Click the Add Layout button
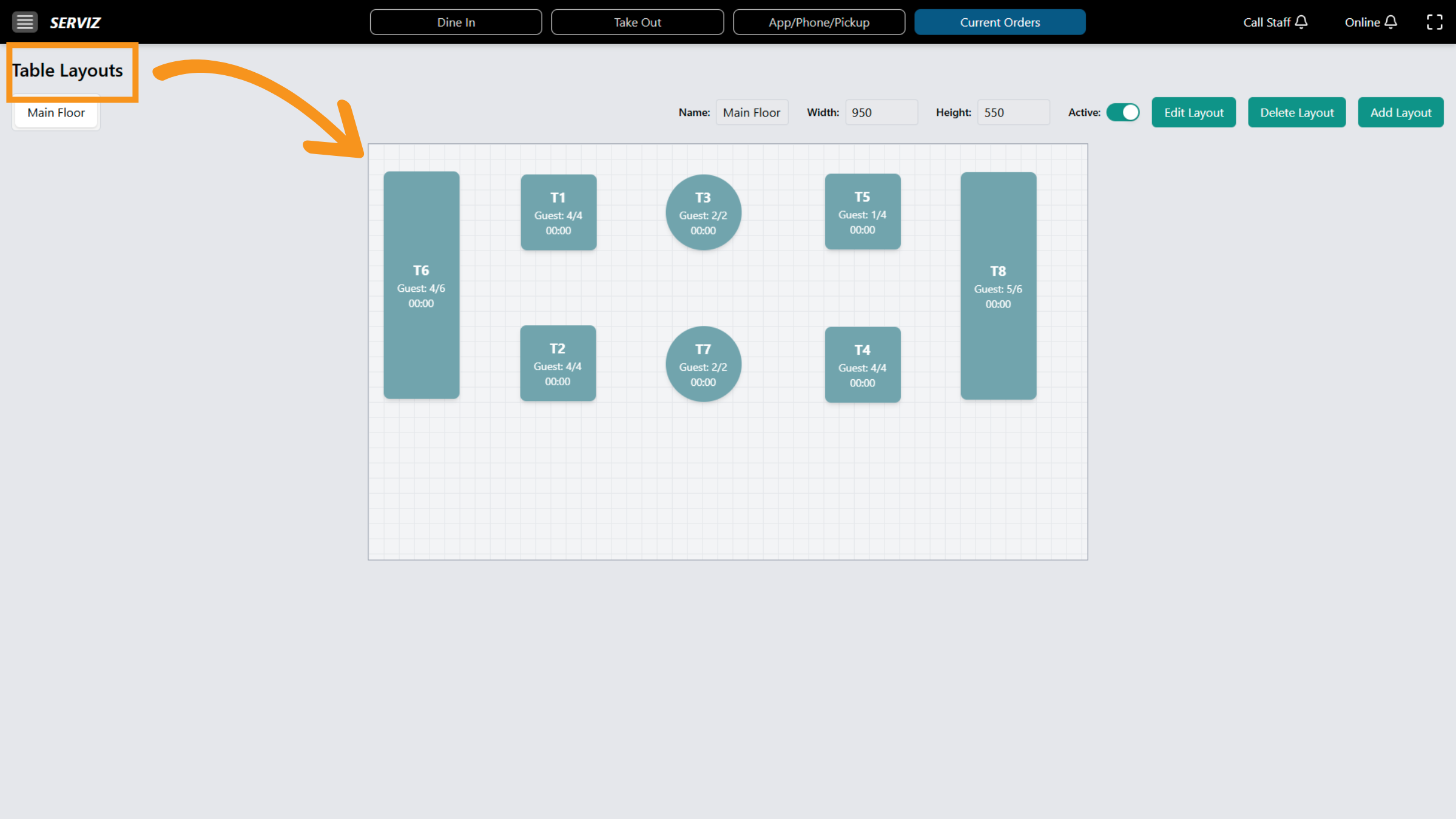The image size is (1456, 819). pyautogui.click(x=1400, y=112)
